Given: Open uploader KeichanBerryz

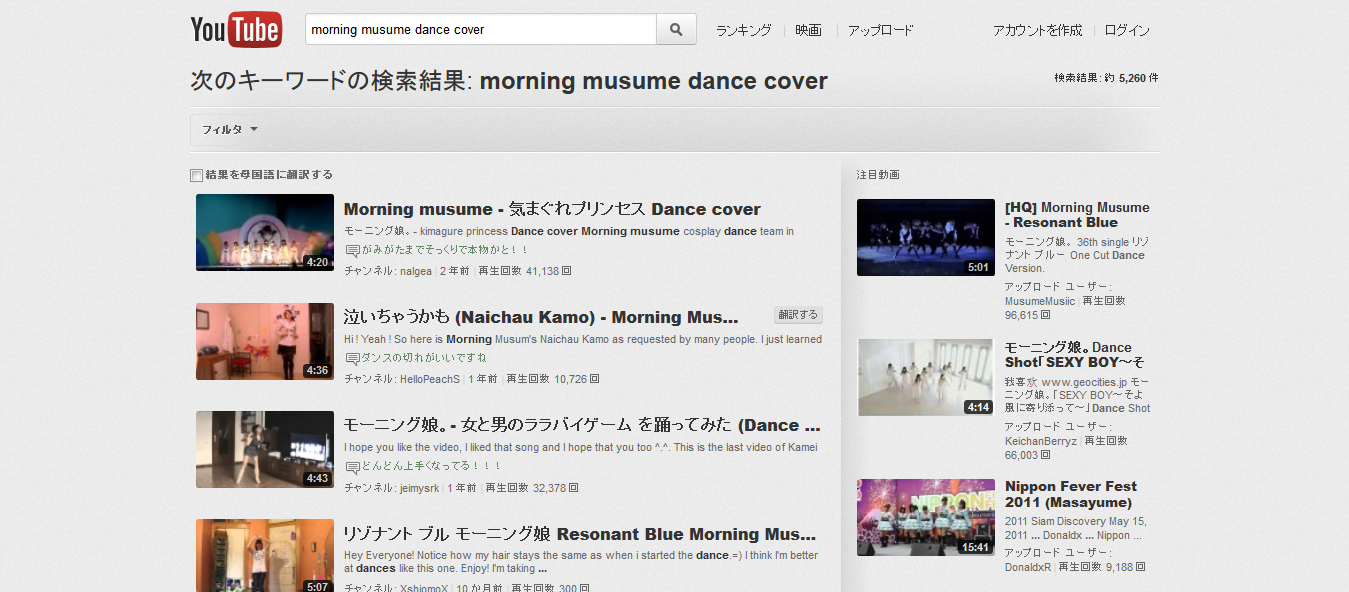Looking at the screenshot, I should tap(1041, 441).
